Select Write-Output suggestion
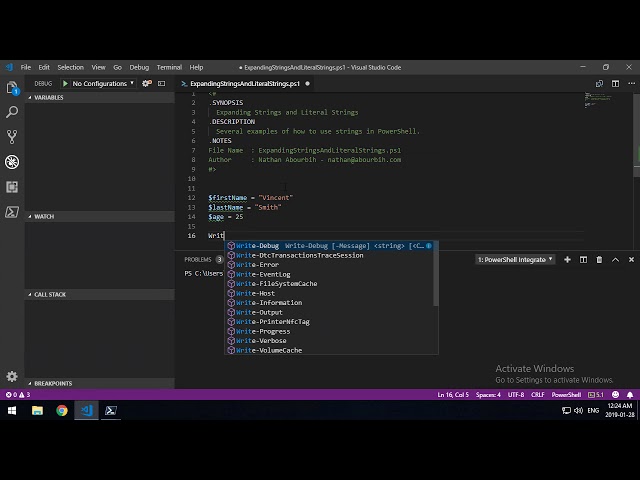Screen dimensions: 640x480 (331, 312)
